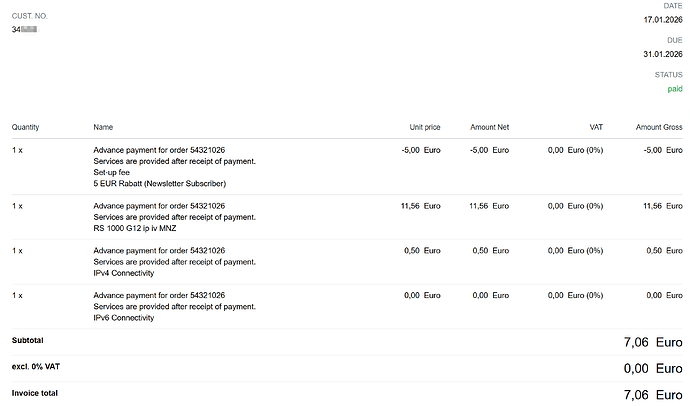Click the 11,56 Euro amount net
The width and height of the screenshot is (690, 406).
489,206
